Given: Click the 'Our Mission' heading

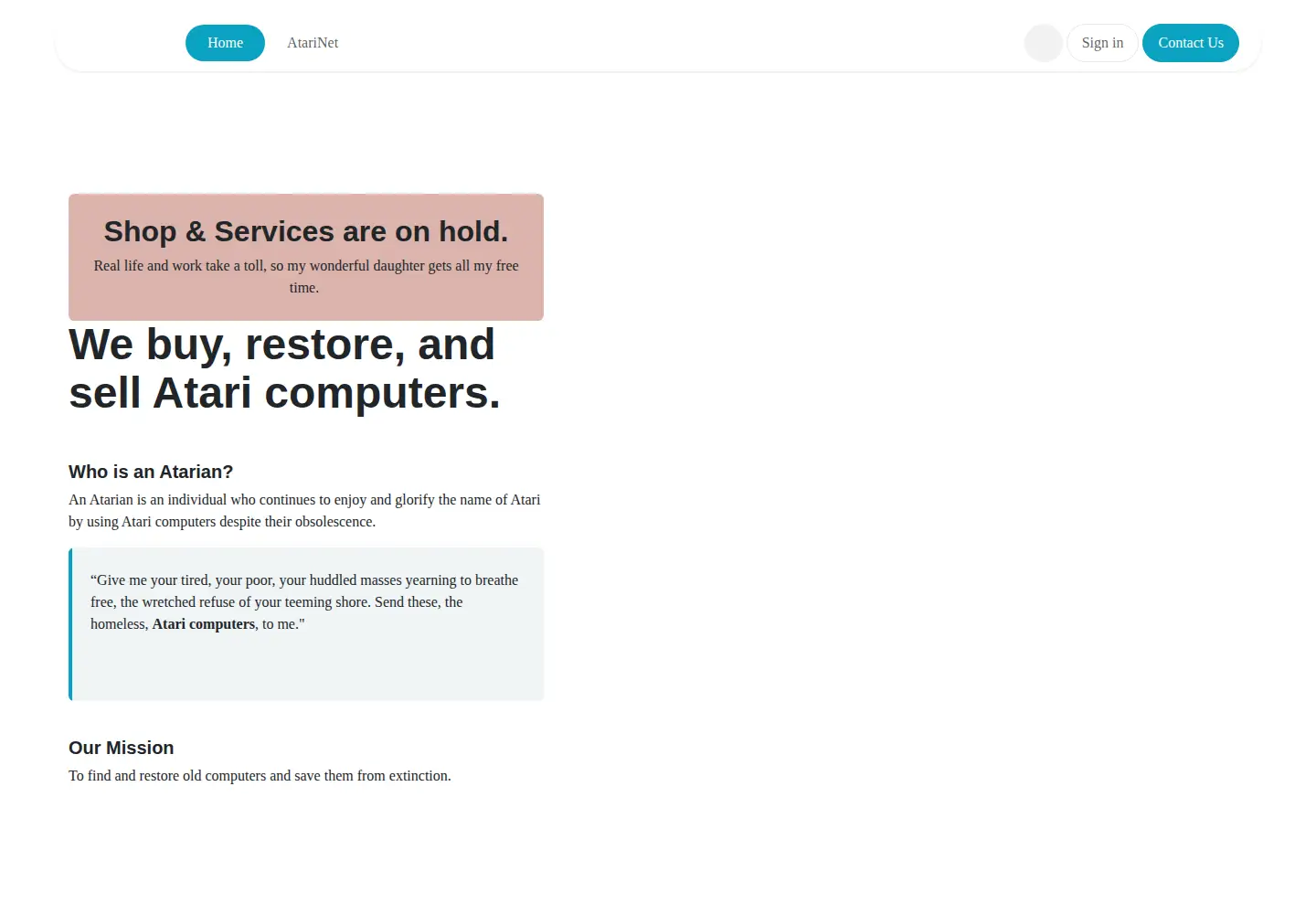Looking at the screenshot, I should click(122, 748).
